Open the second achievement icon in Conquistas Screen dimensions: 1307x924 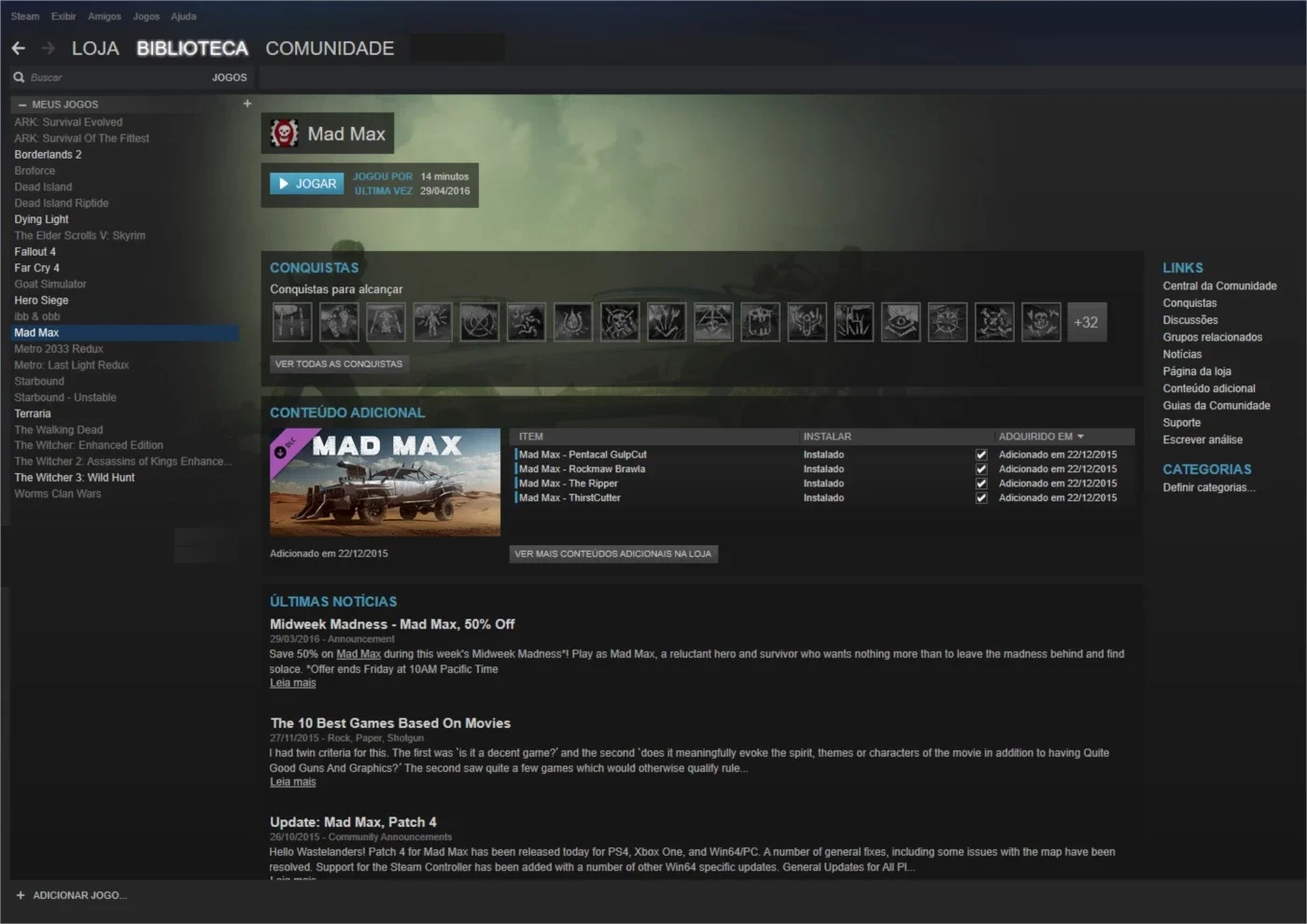pyautogui.click(x=339, y=322)
